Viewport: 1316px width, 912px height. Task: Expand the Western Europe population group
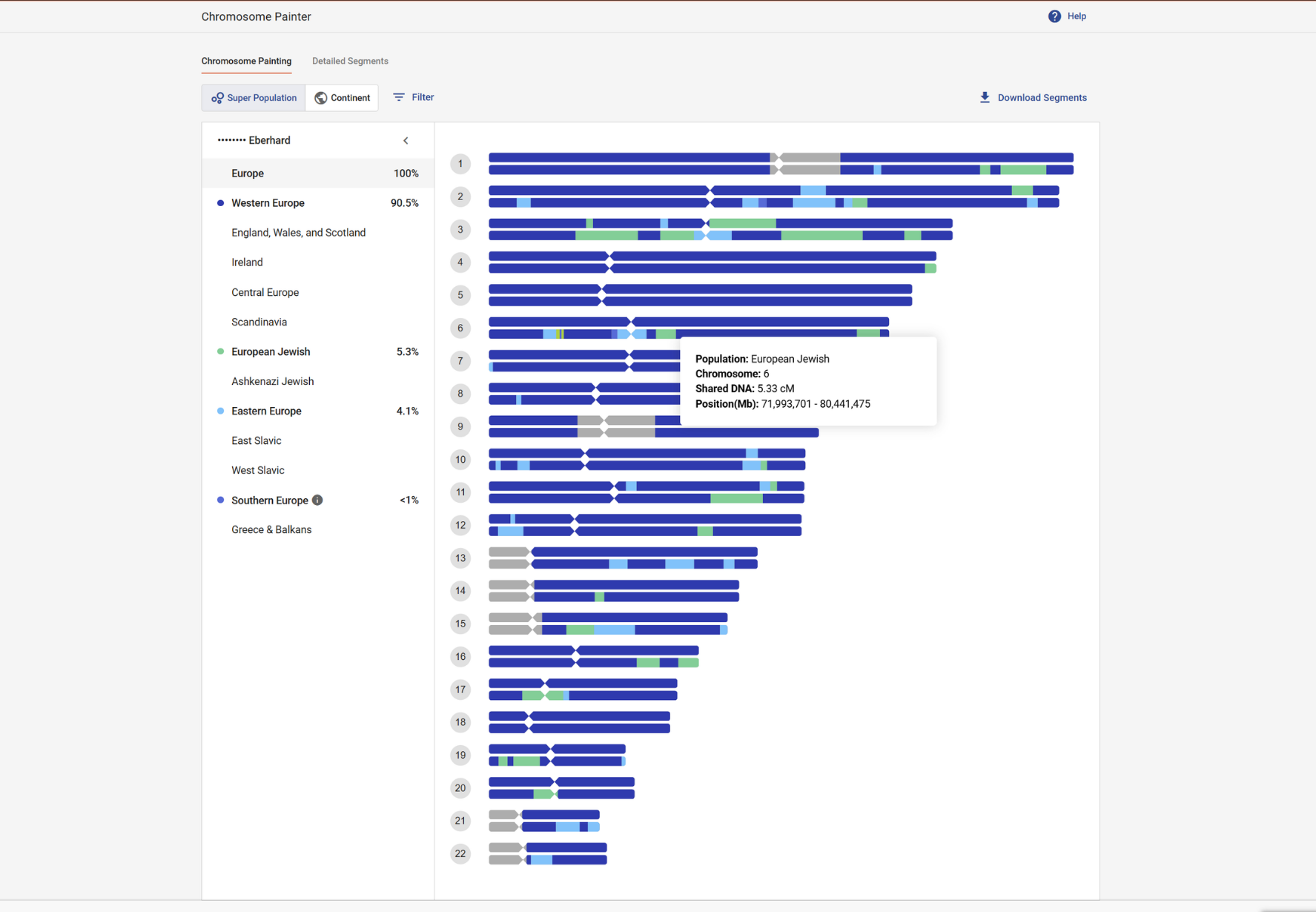point(268,203)
